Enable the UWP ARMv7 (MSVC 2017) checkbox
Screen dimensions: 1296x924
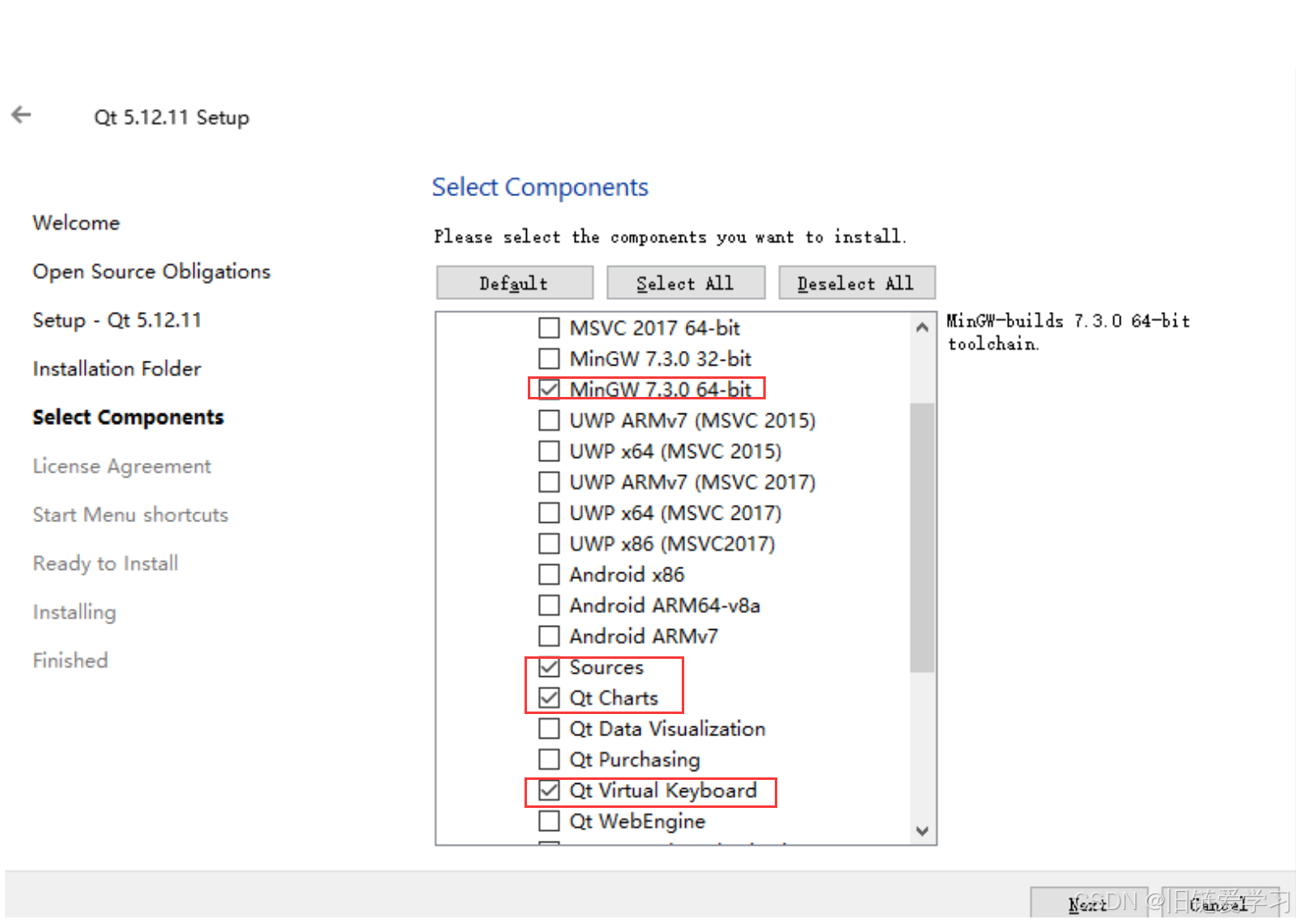click(549, 482)
